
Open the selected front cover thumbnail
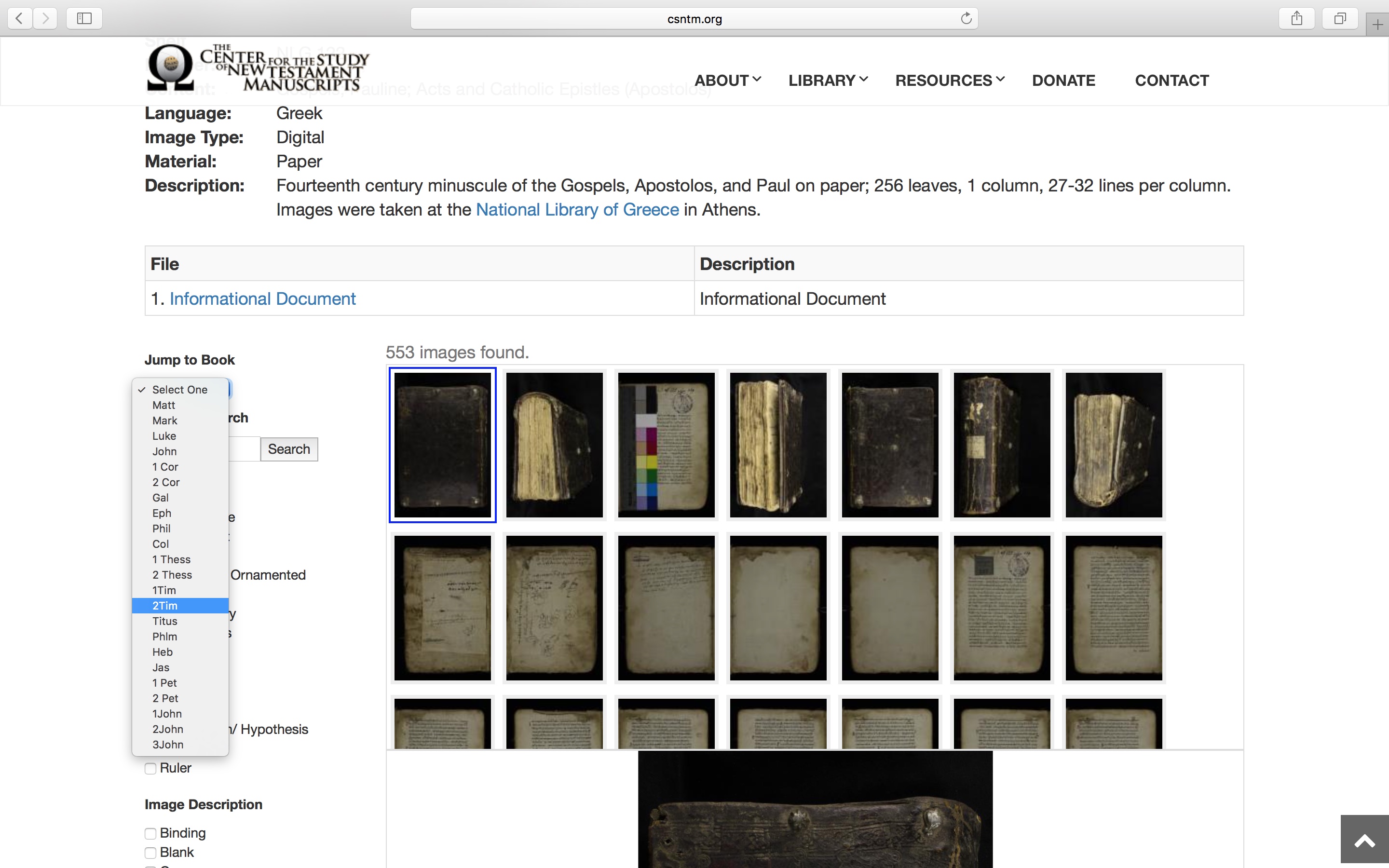pos(443,445)
